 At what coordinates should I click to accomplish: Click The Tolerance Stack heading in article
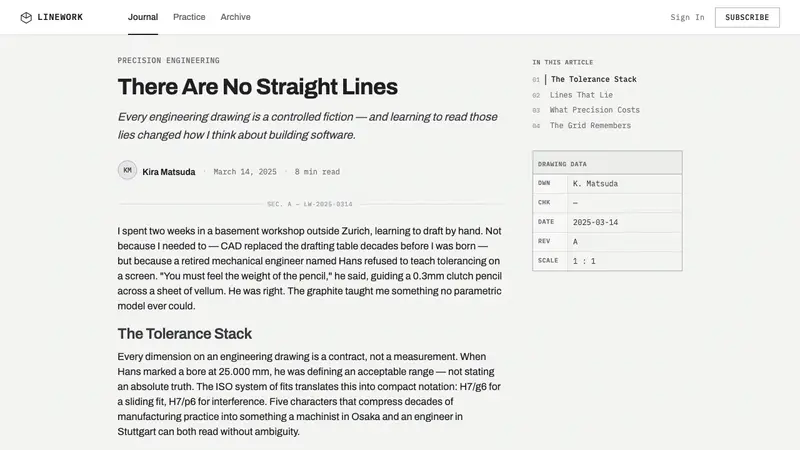click(185, 334)
